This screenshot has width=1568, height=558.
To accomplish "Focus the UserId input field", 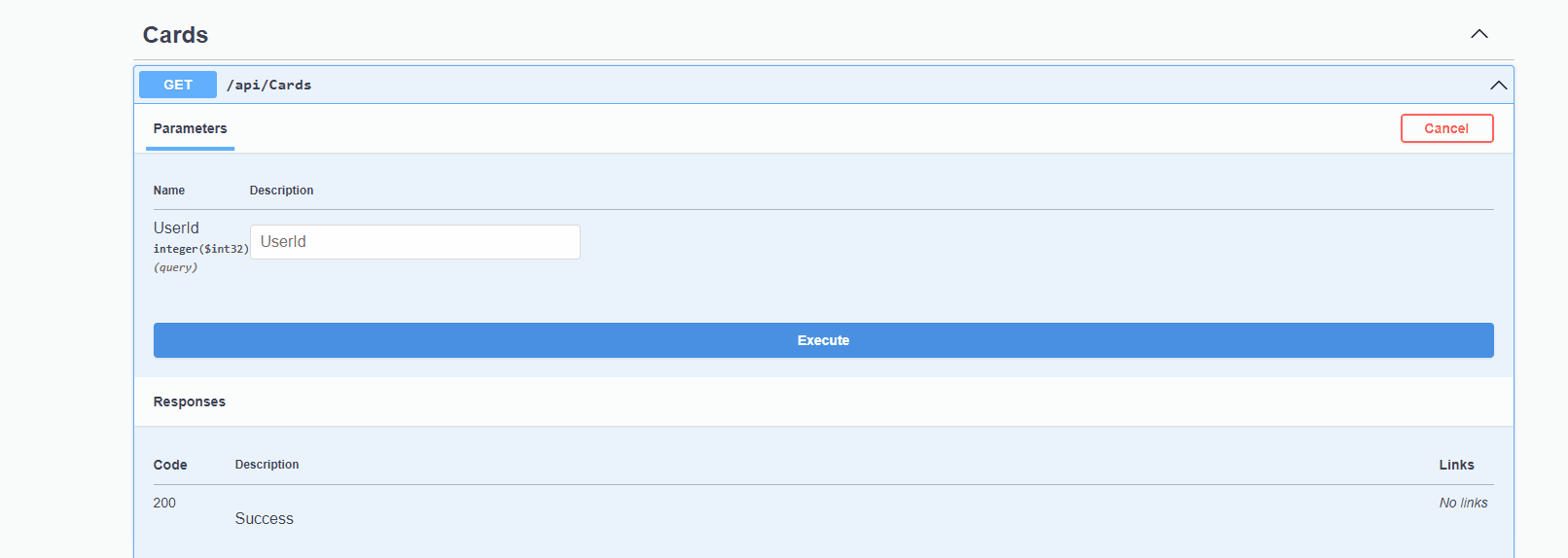I will pyautogui.click(x=415, y=242).
